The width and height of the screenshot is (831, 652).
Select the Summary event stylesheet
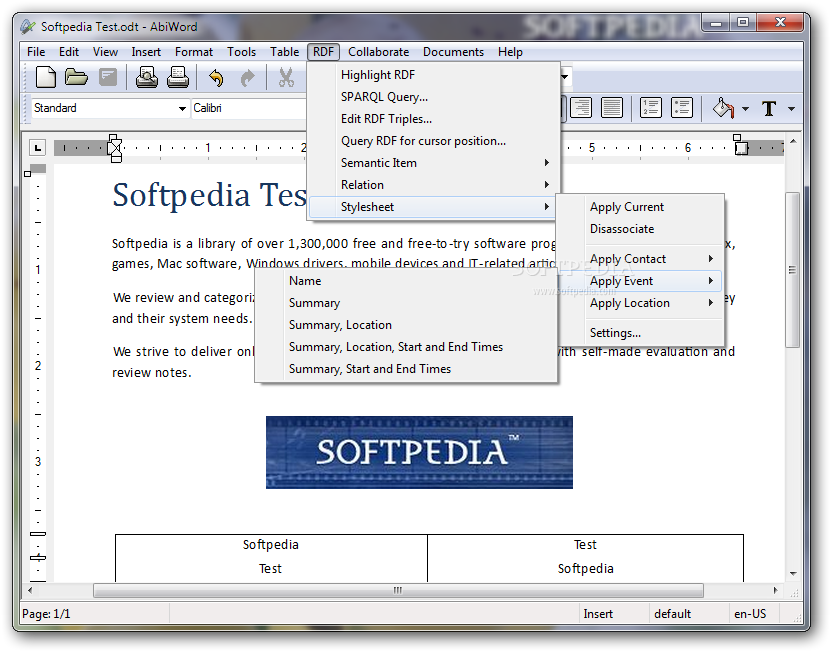[x=406, y=303]
